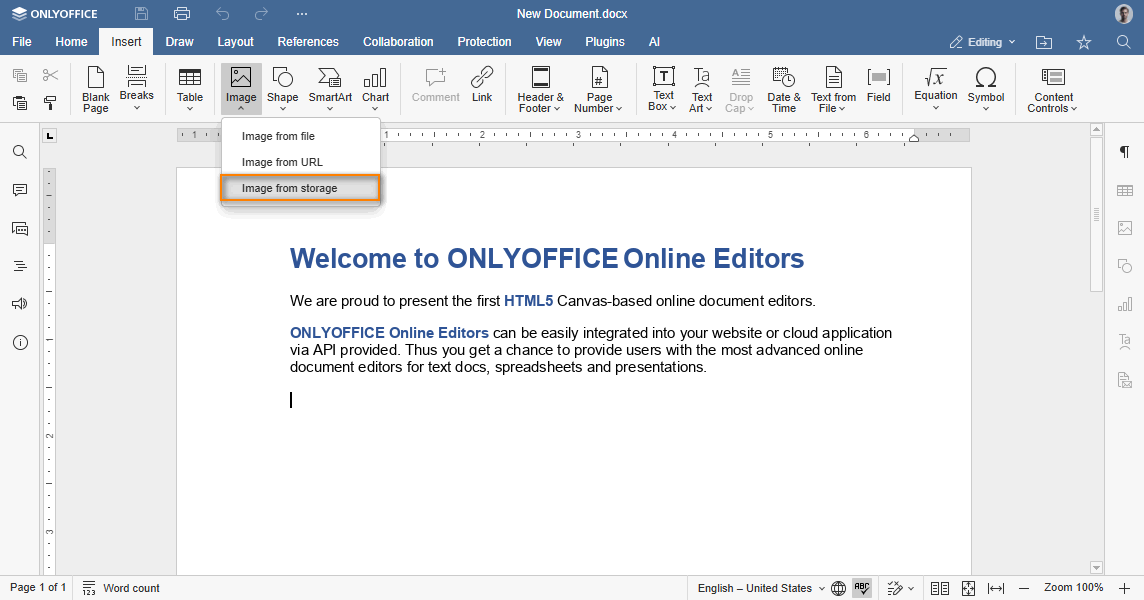Image resolution: width=1144 pixels, height=600 pixels.
Task: Toggle Fit to page button
Action: tap(968, 588)
